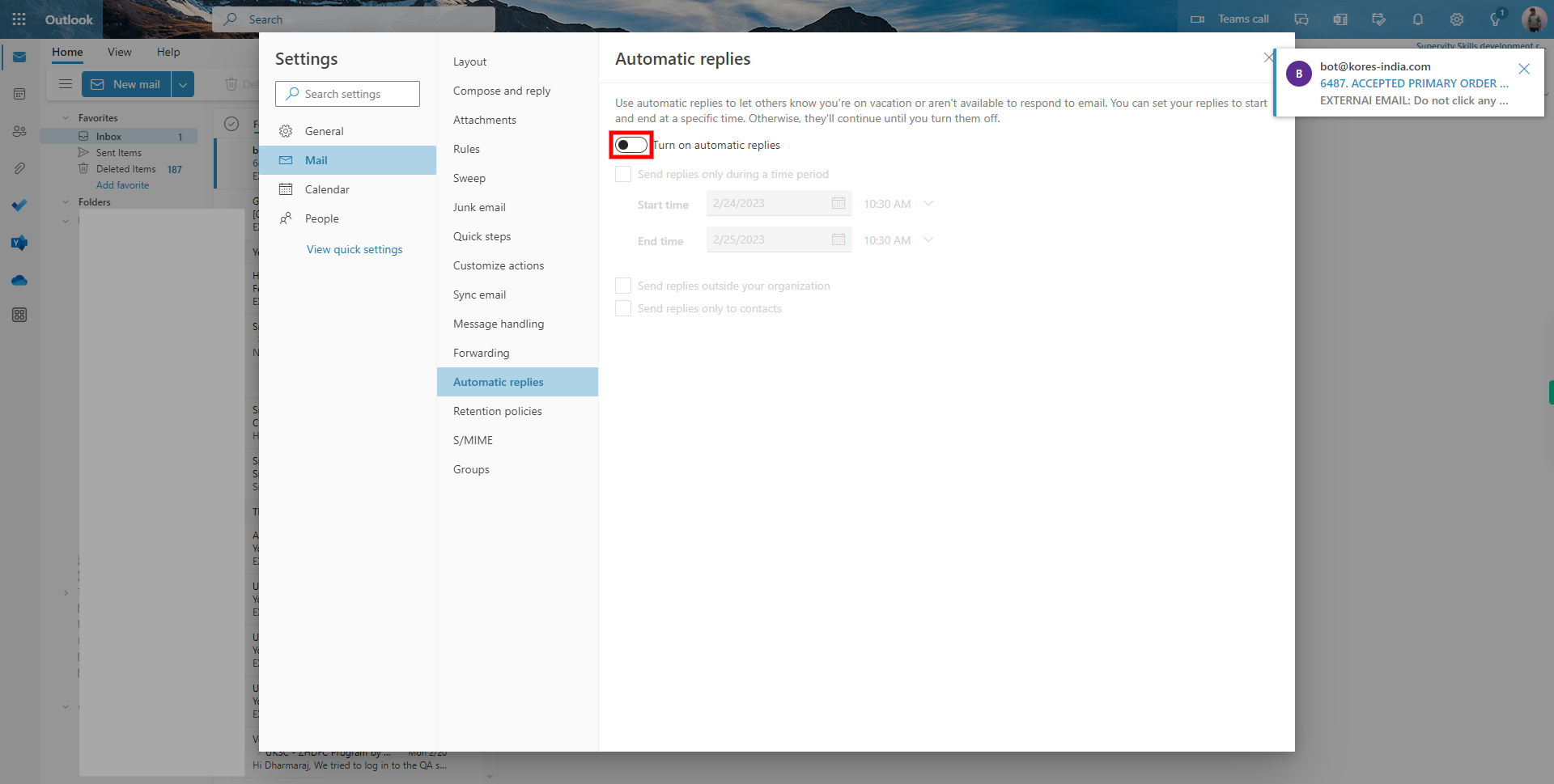This screenshot has height=784, width=1554.
Task: Open the Mail icon in left rail
Action: 19,57
